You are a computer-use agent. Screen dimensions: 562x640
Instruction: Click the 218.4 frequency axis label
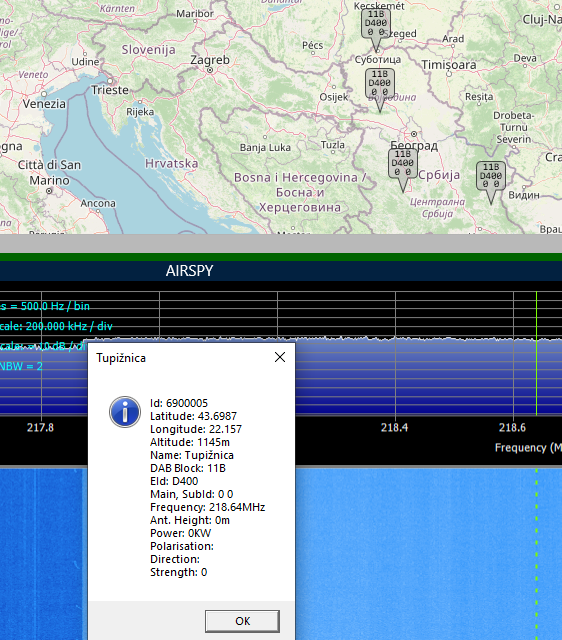394,427
